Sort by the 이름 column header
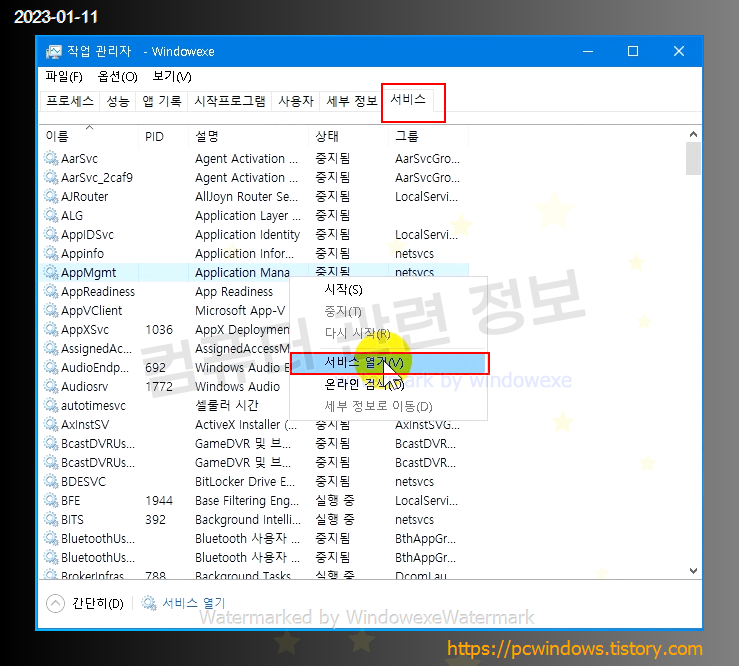 point(90,137)
